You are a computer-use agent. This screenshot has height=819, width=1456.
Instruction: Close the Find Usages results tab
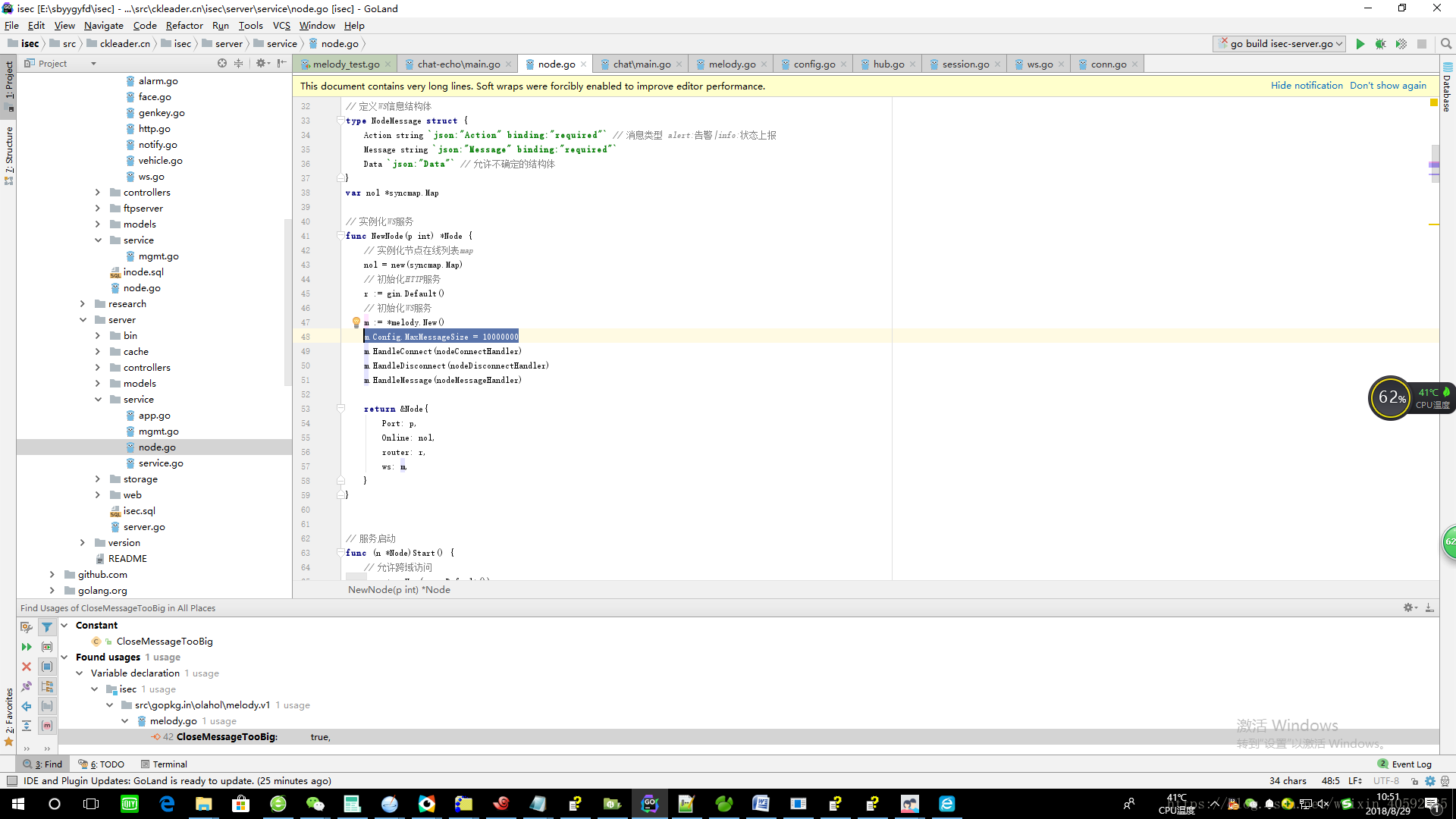tap(27, 667)
